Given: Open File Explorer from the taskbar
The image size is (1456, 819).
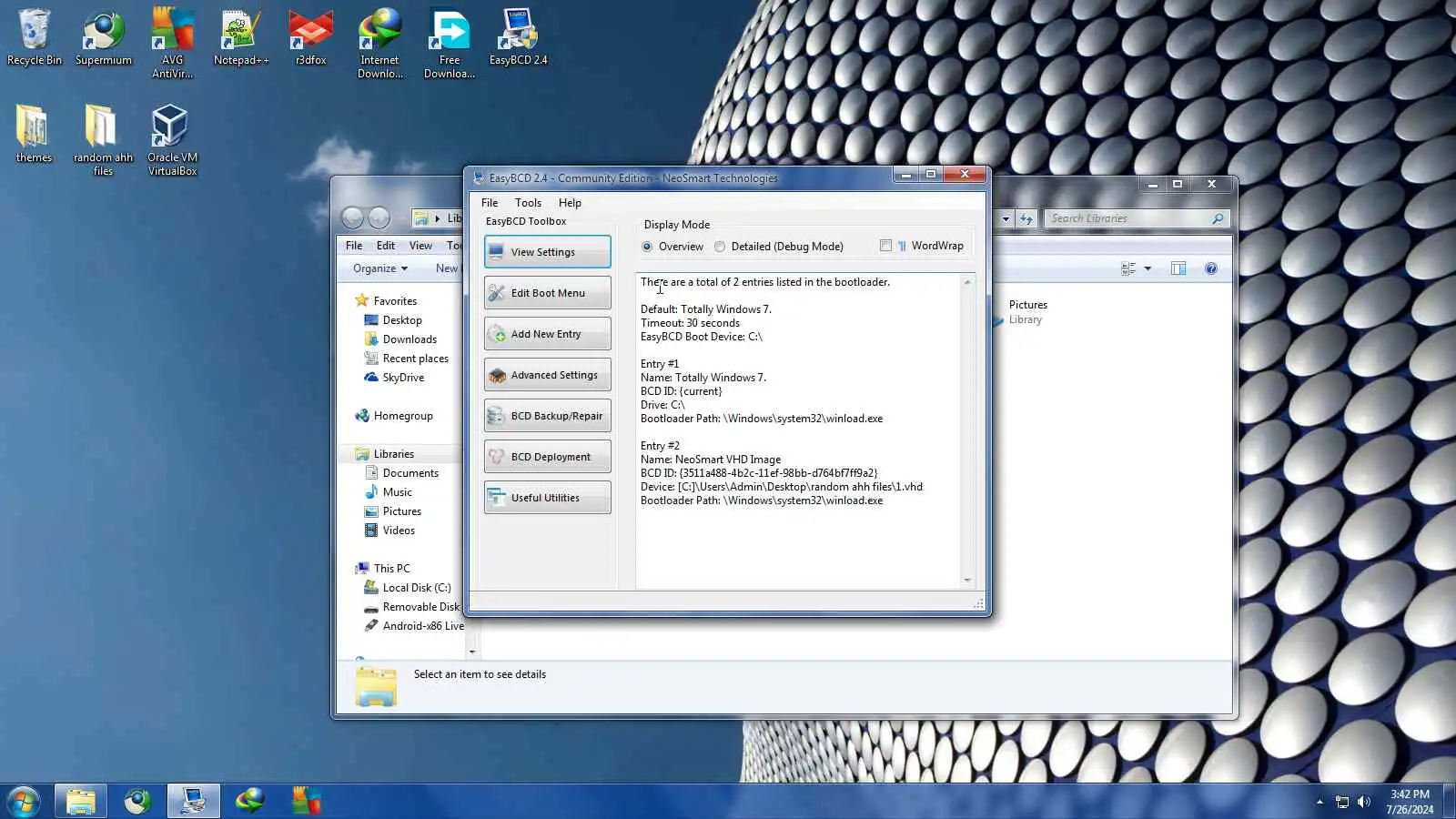Looking at the screenshot, I should 81,801.
